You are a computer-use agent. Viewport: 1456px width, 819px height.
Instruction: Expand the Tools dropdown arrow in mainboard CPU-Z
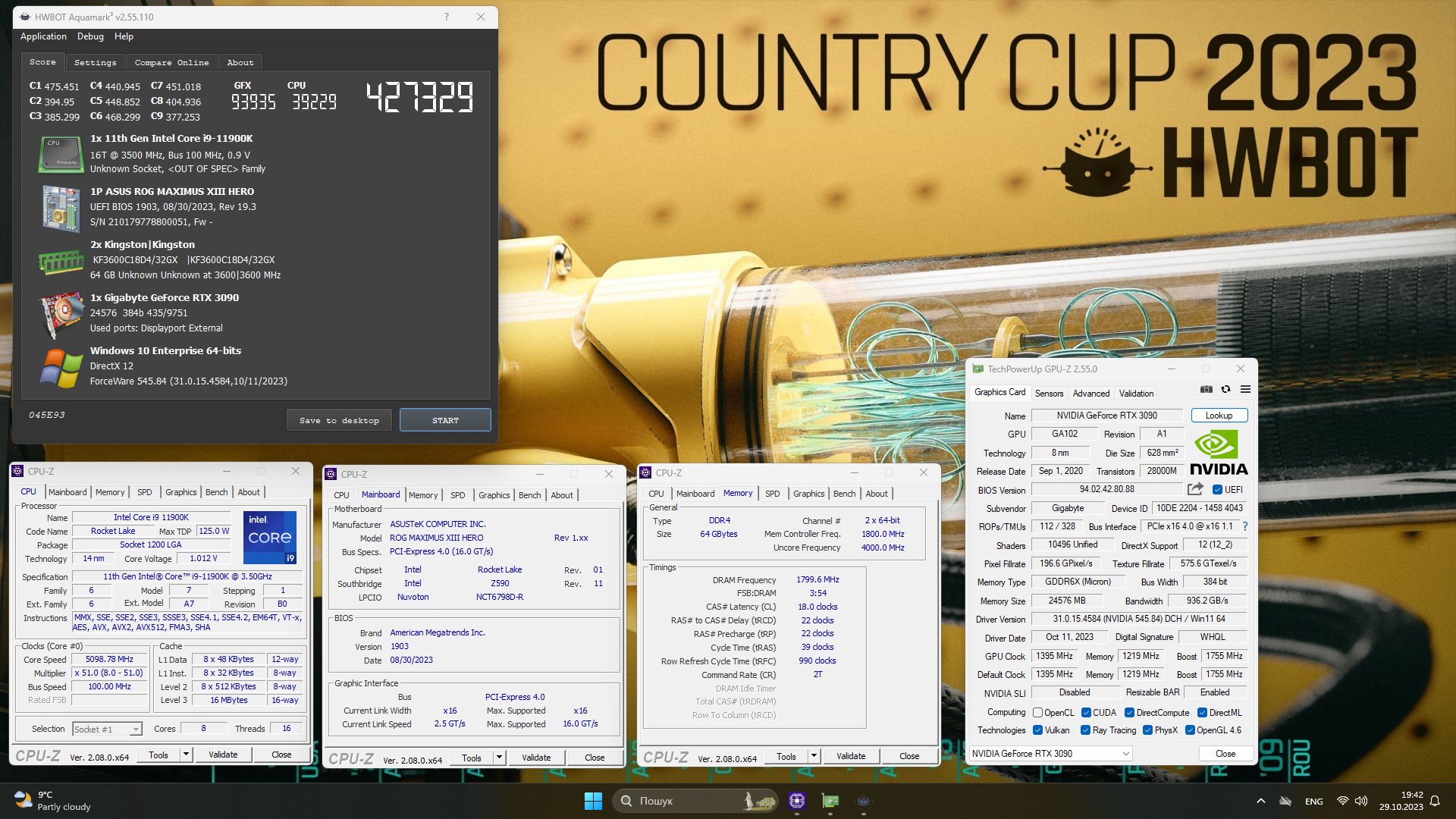coord(499,758)
